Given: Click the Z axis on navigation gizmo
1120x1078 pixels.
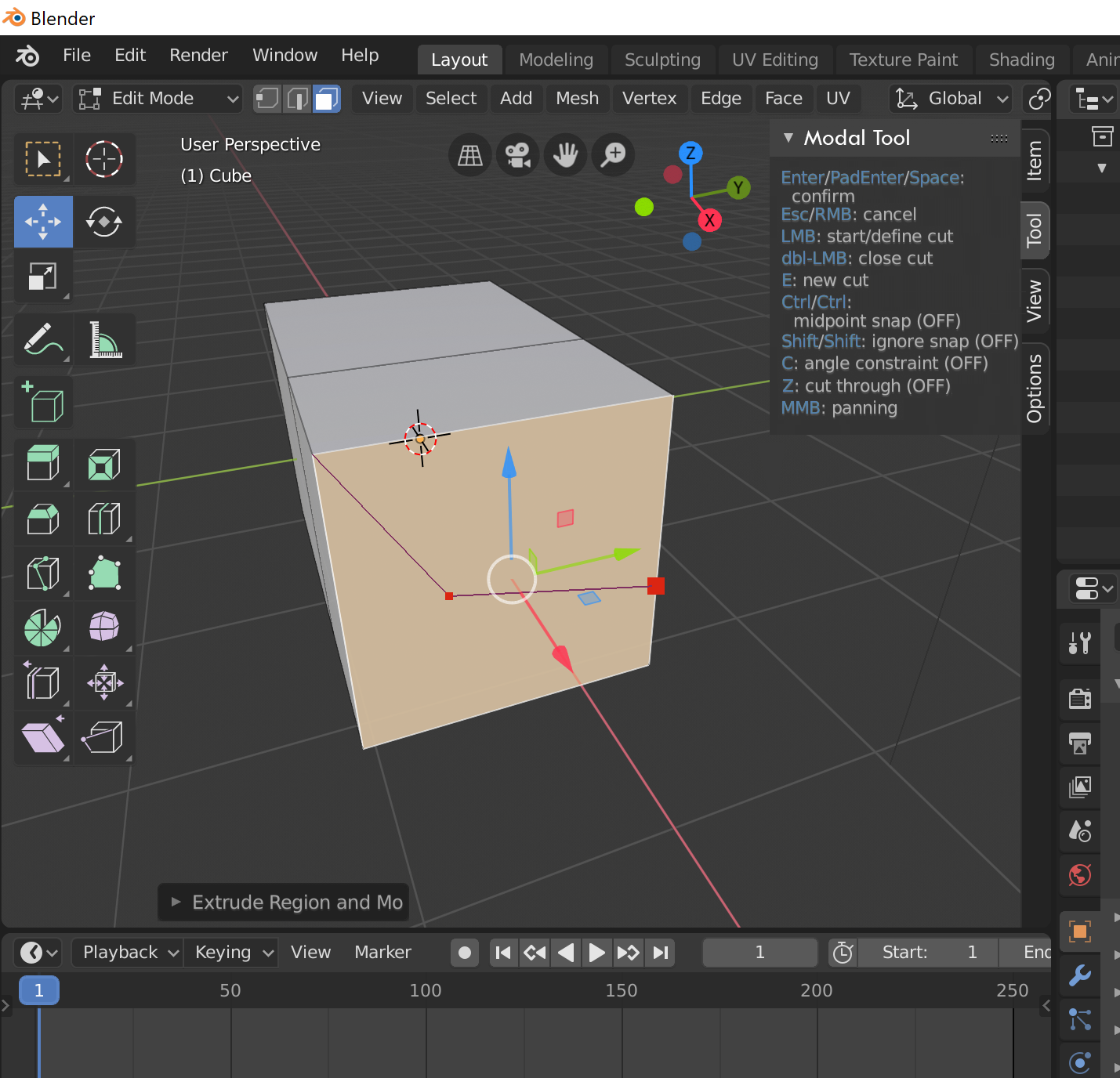Looking at the screenshot, I should 690,153.
